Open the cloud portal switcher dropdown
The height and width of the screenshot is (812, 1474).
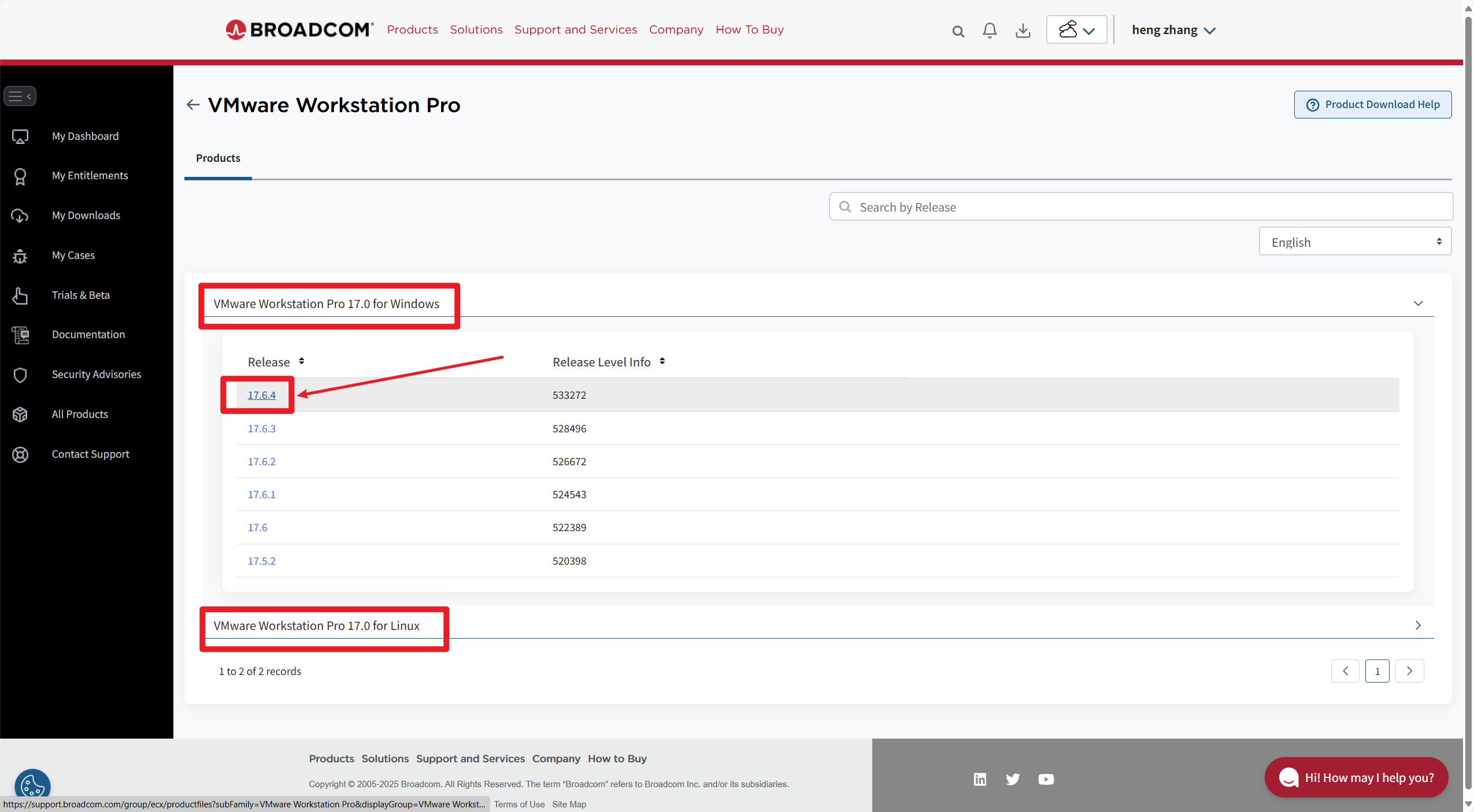pyautogui.click(x=1076, y=29)
